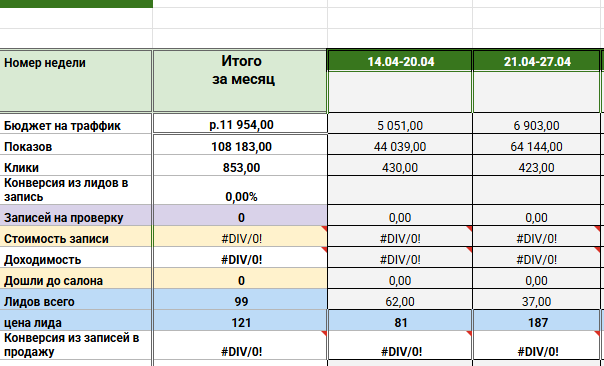The height and width of the screenshot is (366, 604).
Task: Select the Доходимость monthly #DIV/0! cell
Action: coord(240,259)
